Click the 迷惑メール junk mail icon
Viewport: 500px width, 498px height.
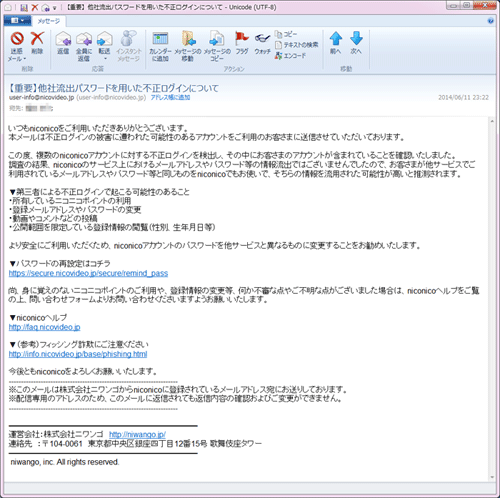(16, 39)
